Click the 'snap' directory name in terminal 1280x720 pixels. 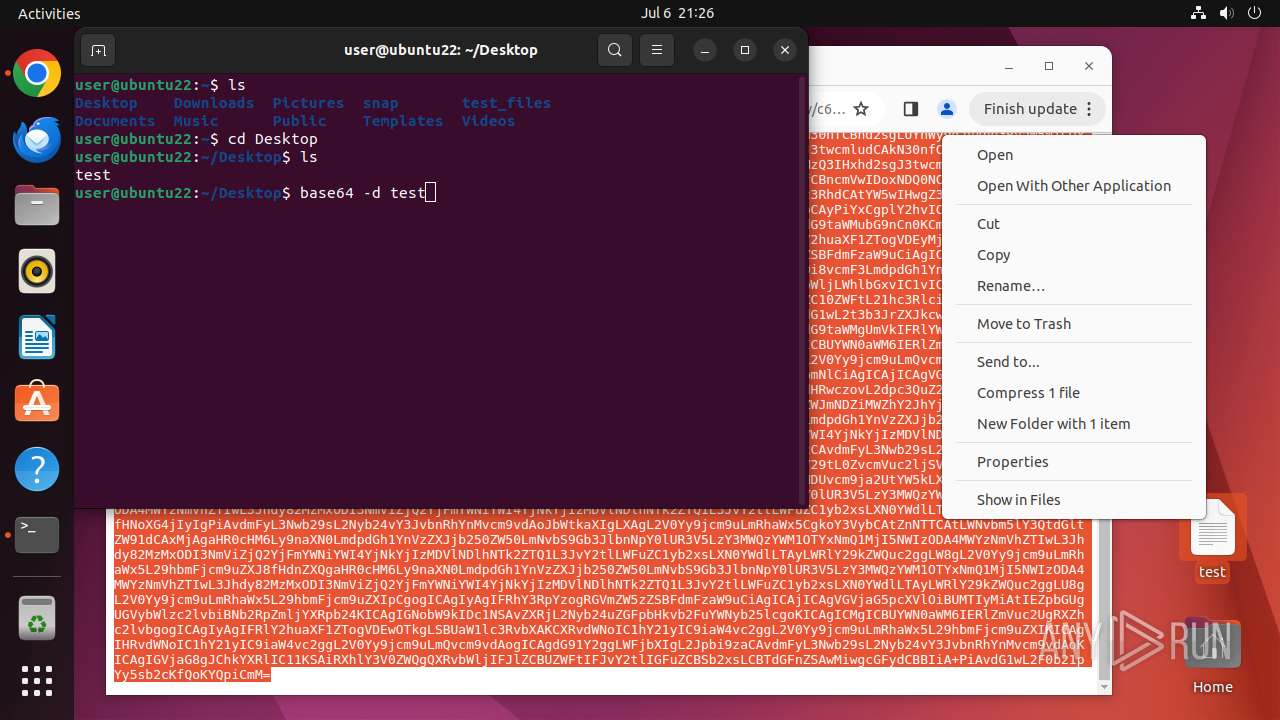(x=380, y=103)
